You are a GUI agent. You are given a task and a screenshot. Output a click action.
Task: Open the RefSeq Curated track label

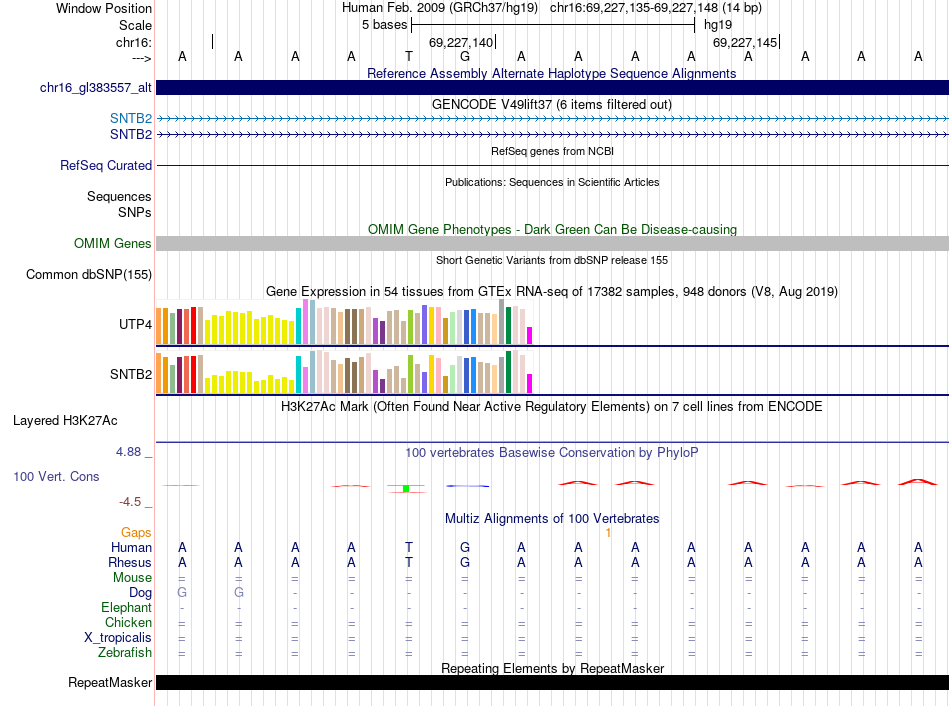coord(106,166)
